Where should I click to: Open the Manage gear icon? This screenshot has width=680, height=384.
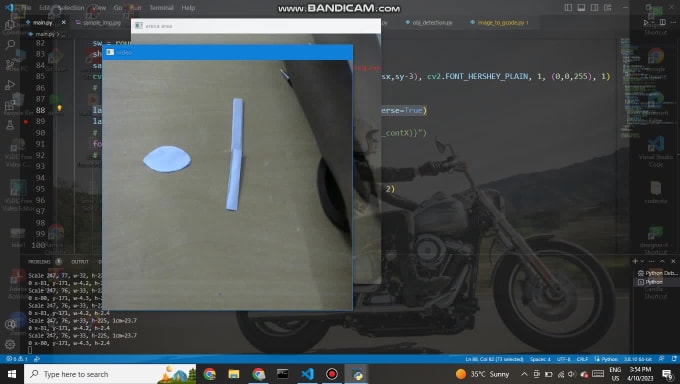(x=10, y=345)
